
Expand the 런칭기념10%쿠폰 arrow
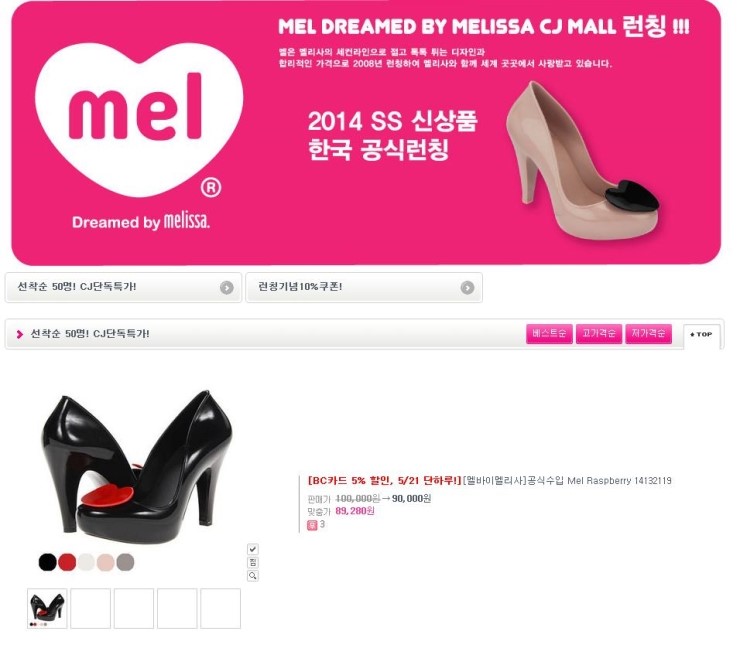click(467, 287)
